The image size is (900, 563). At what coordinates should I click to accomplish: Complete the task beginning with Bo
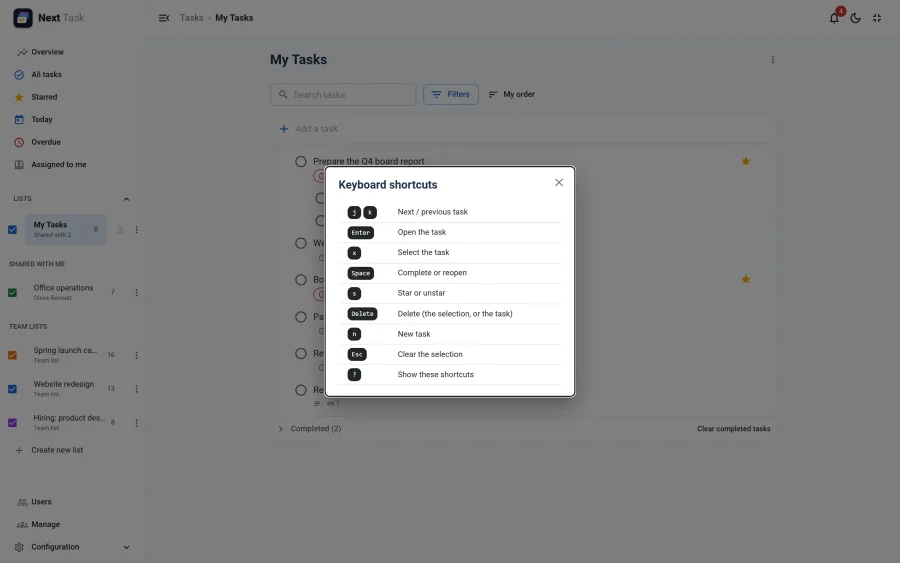301,280
